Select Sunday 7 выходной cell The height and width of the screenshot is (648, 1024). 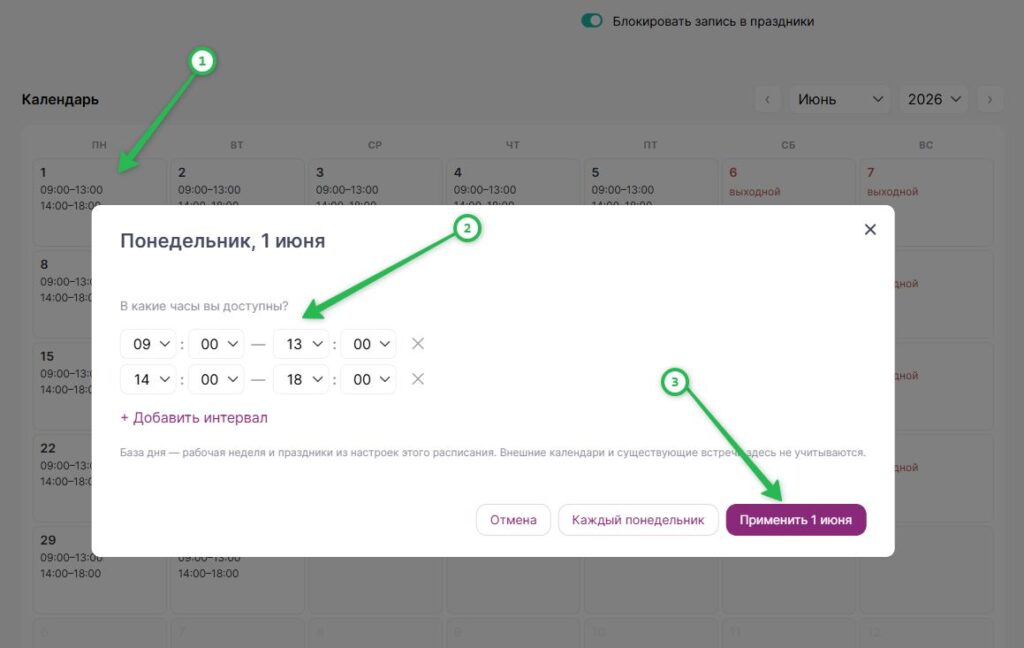[x=926, y=202]
